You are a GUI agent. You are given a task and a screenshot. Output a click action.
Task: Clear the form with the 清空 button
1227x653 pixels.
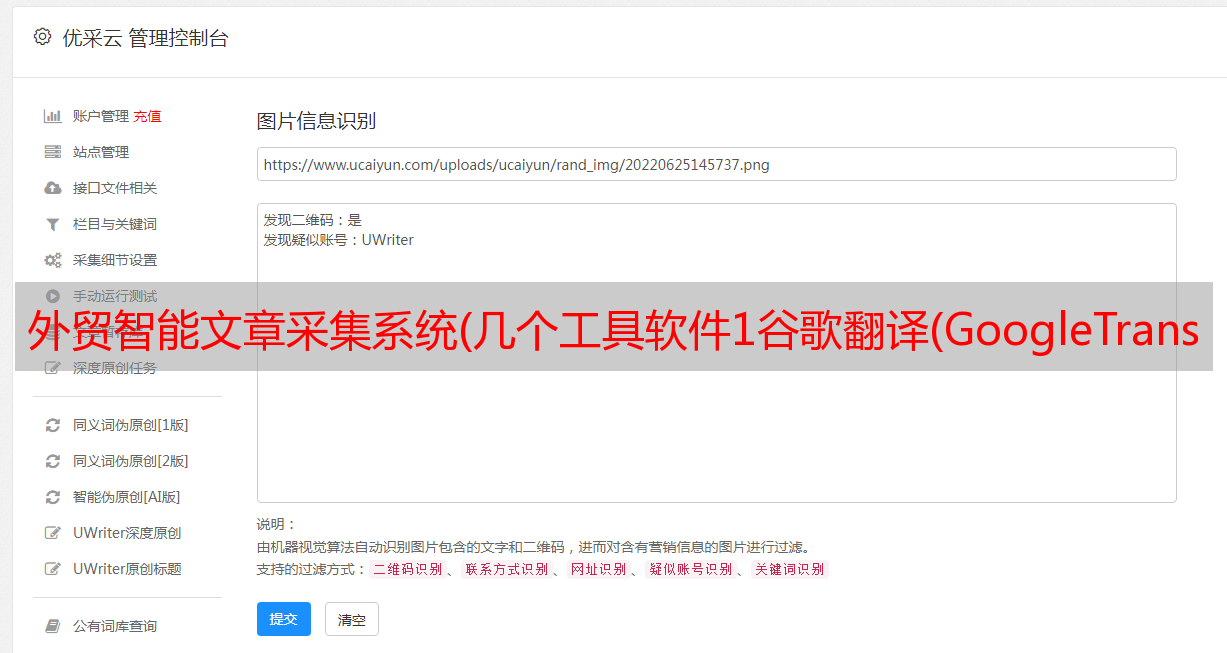point(352,619)
